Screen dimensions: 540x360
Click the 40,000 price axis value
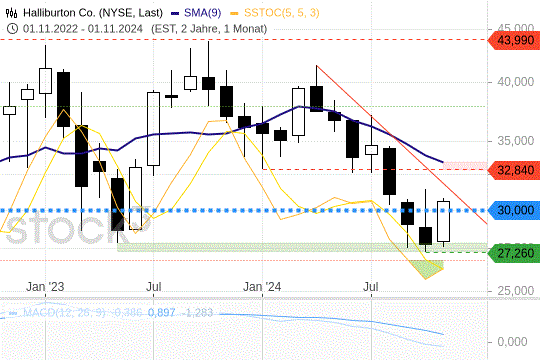click(x=516, y=82)
